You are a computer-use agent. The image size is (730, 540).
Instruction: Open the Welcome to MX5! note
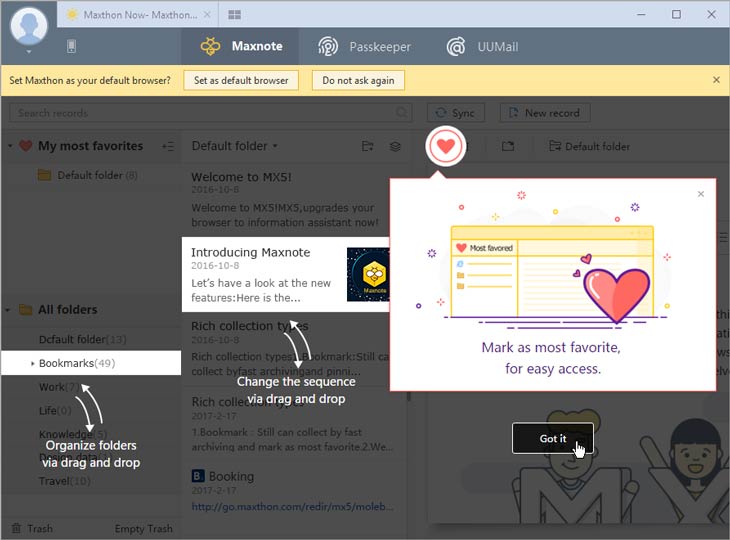(285, 199)
